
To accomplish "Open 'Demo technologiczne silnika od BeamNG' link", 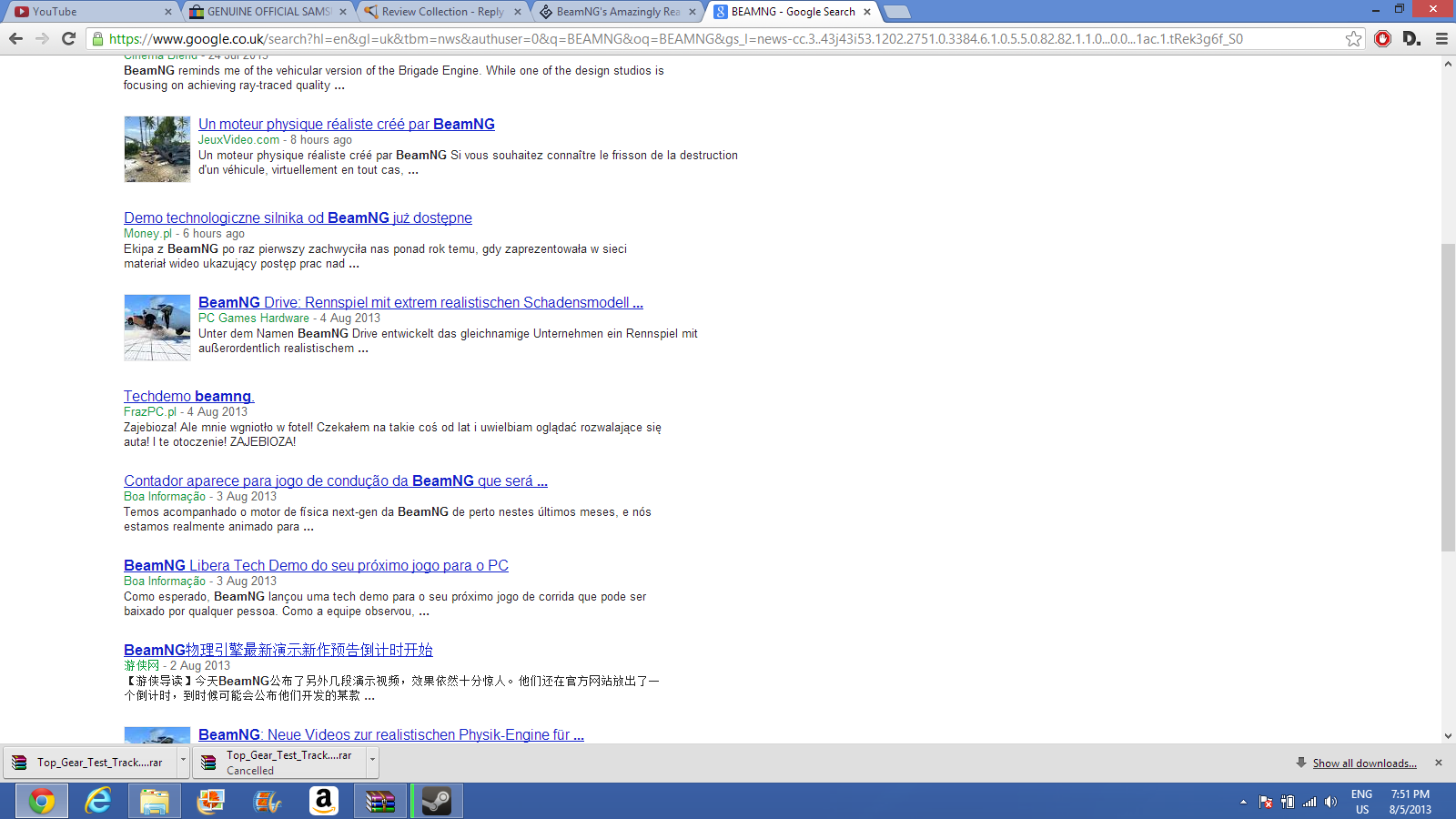I will (x=298, y=217).
